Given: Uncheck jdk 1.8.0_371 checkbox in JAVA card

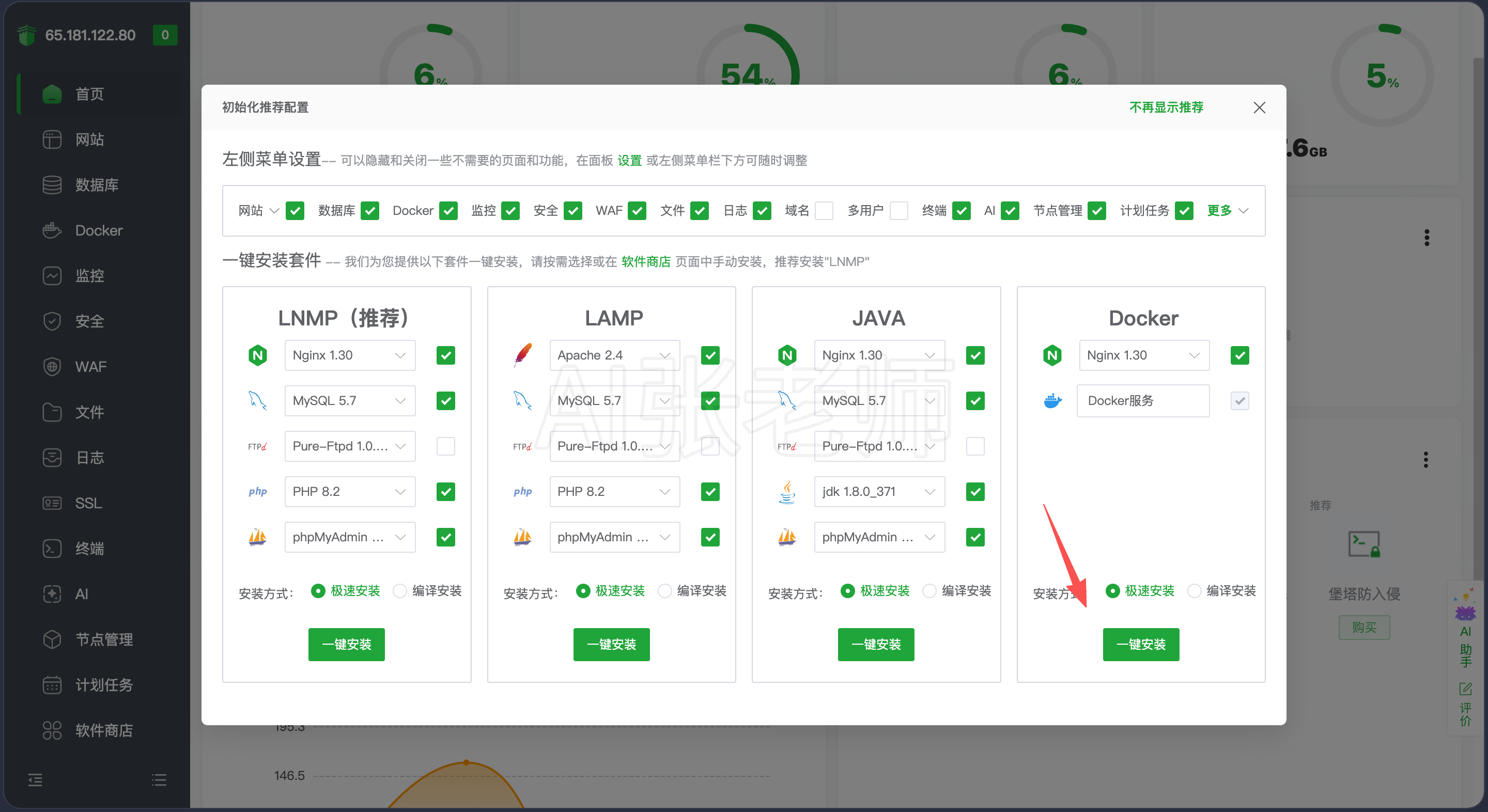Looking at the screenshot, I should 975,491.
